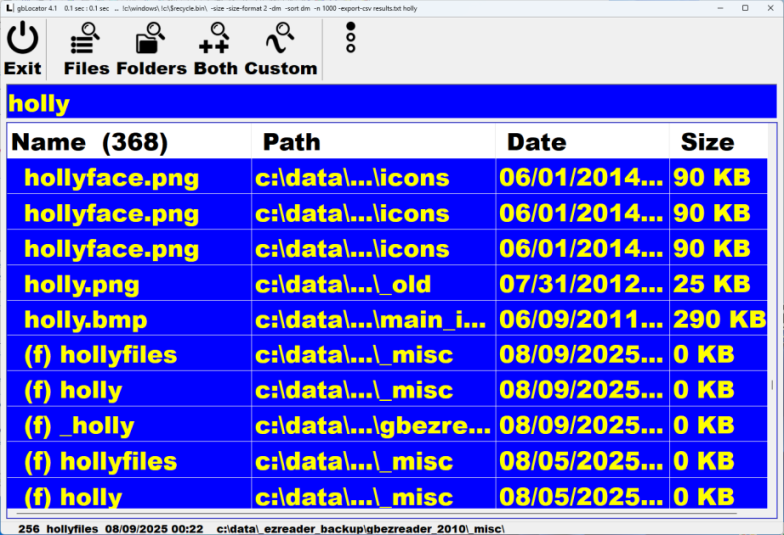Choose the Both search mode icon
This screenshot has height=535, width=784.
tap(215, 40)
